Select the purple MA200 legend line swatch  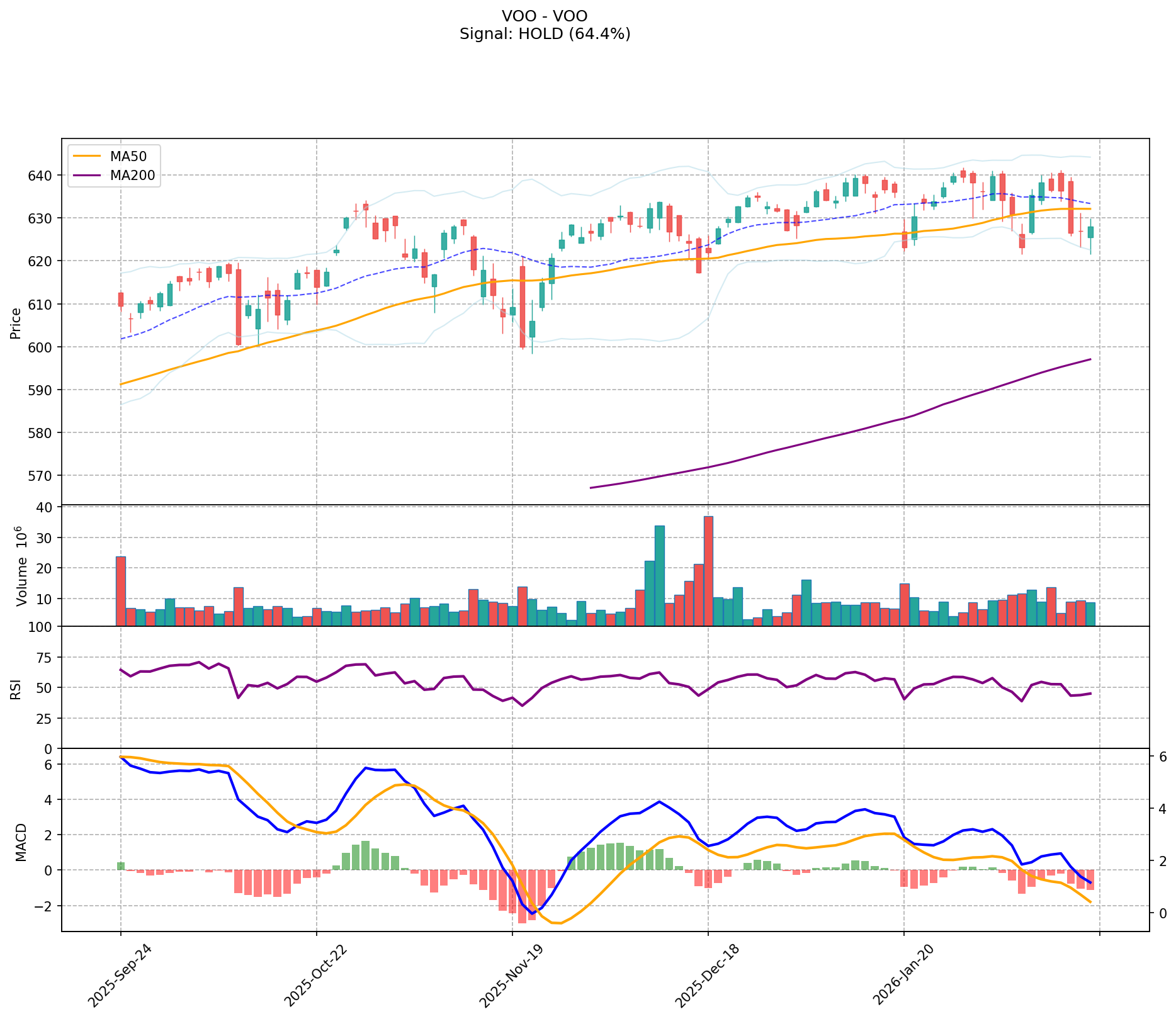(x=87, y=176)
